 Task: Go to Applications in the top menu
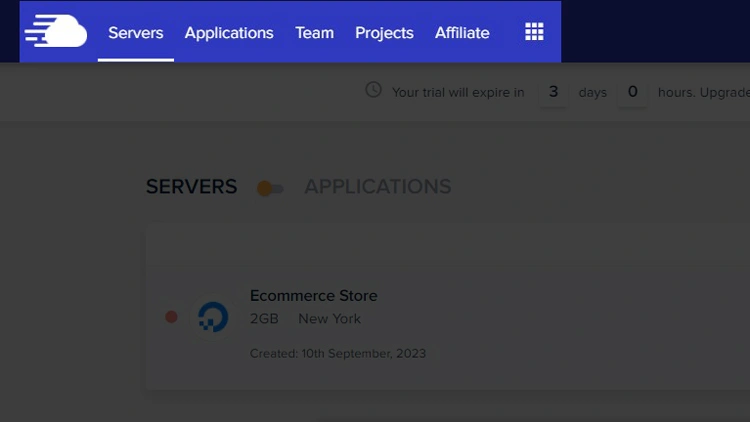coord(228,33)
